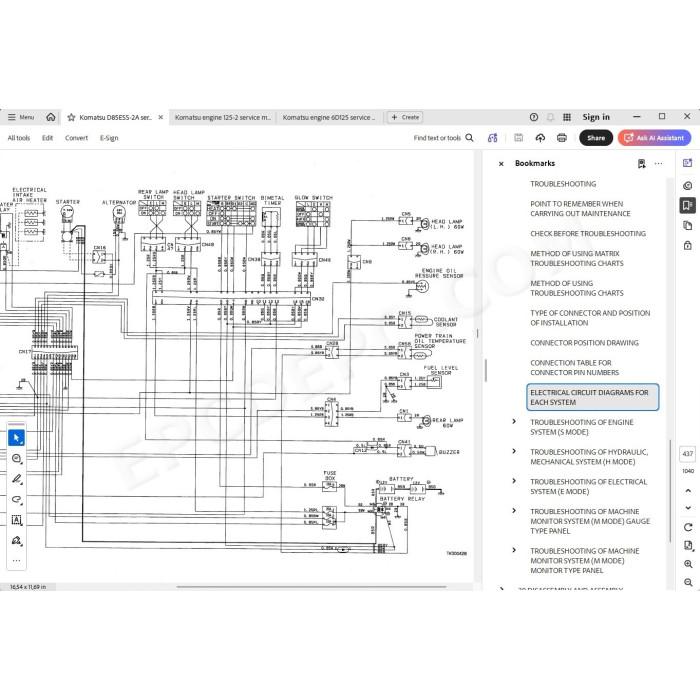Open CONNECTOR POSITION DRAWING bookmark

584,343
